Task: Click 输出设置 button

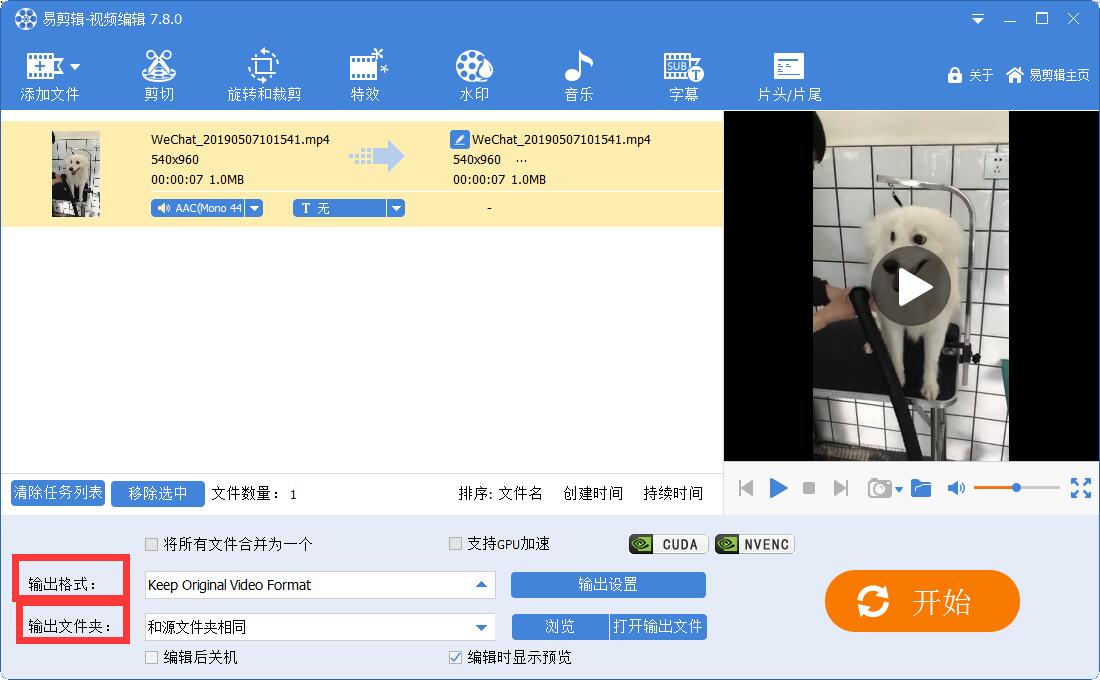Action: tap(608, 585)
